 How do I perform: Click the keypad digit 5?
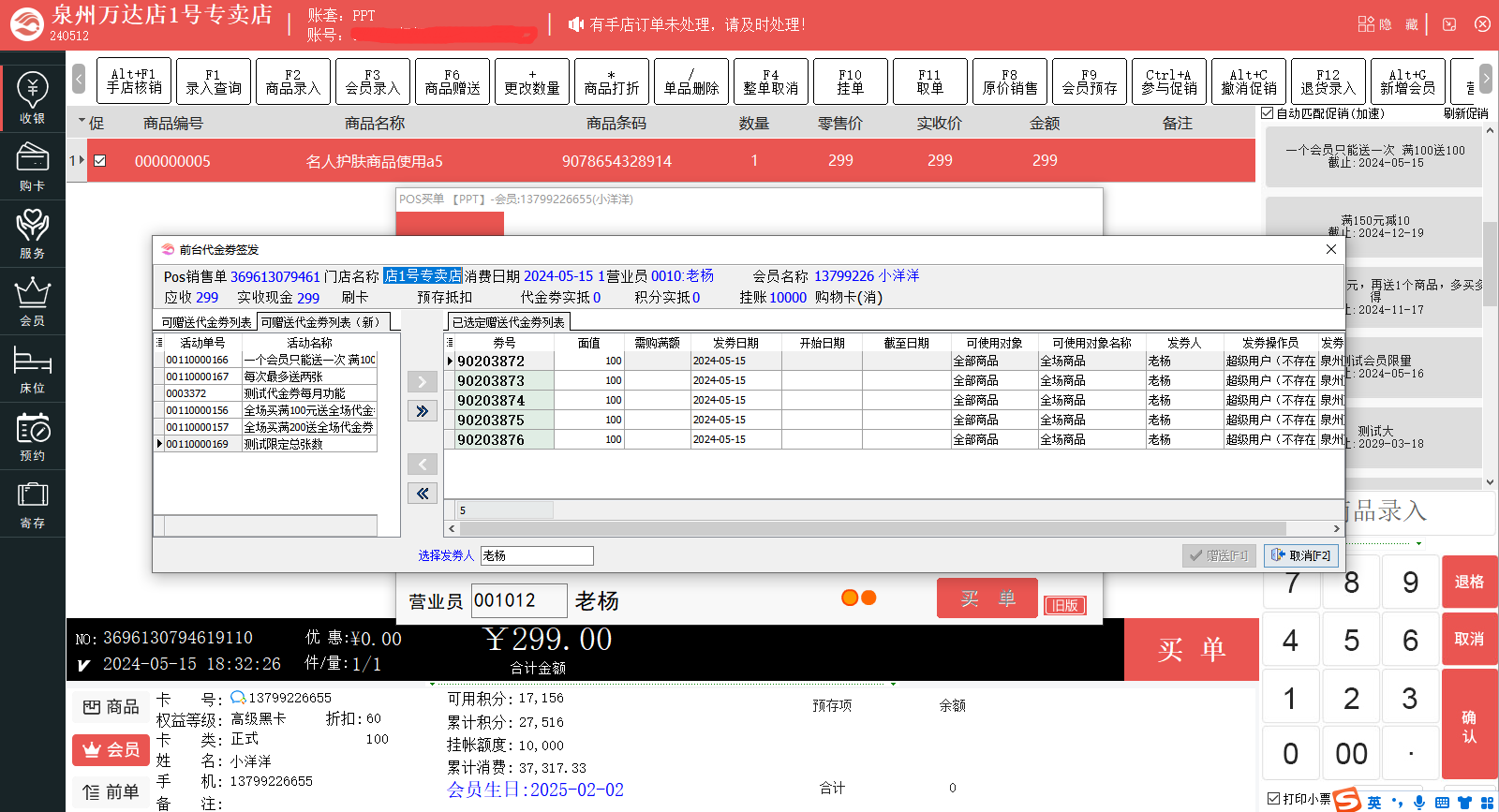(1351, 640)
